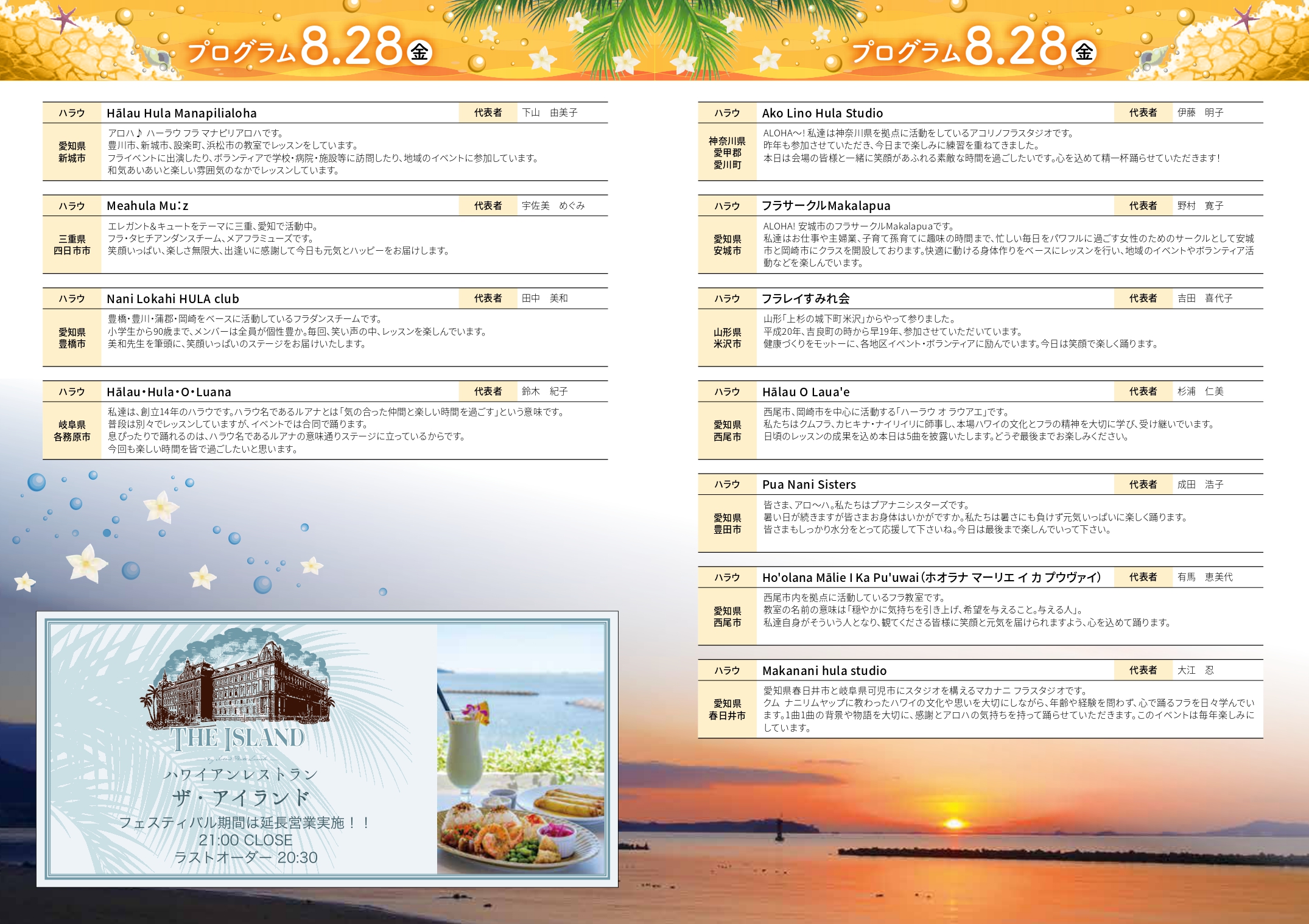Click the Hālau・Hula・O・Luana heading

(169, 392)
